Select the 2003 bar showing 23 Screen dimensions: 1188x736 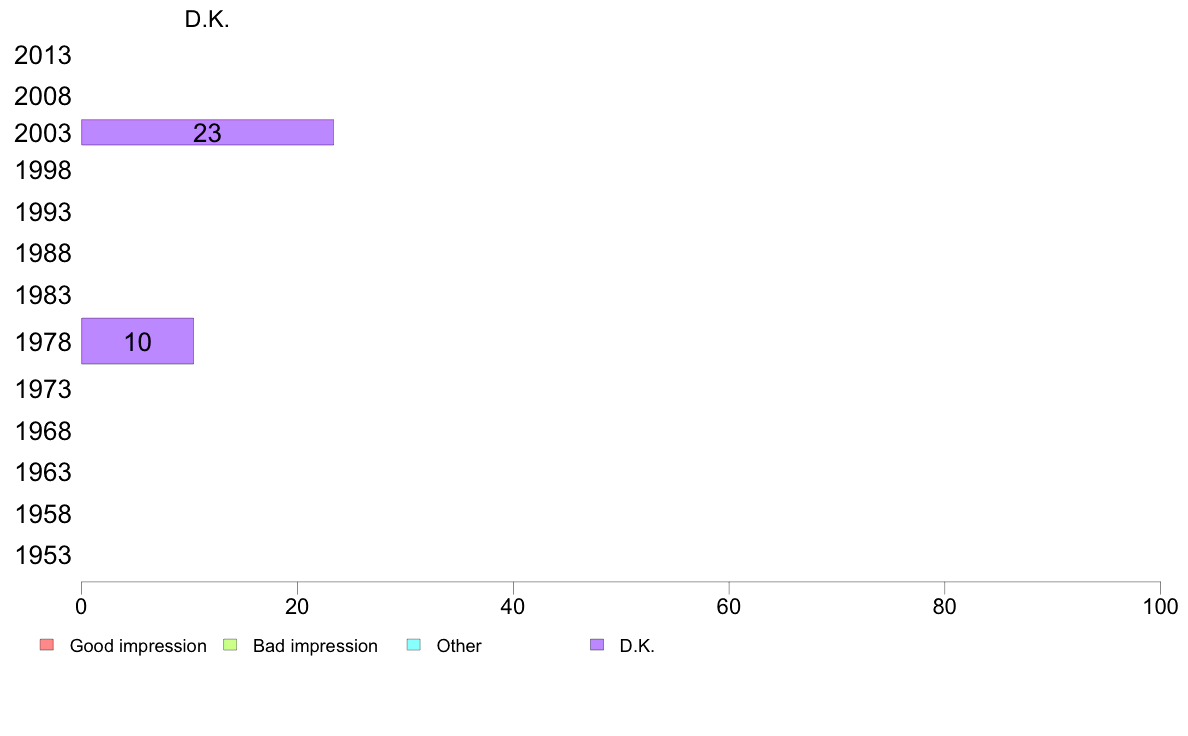tap(208, 132)
